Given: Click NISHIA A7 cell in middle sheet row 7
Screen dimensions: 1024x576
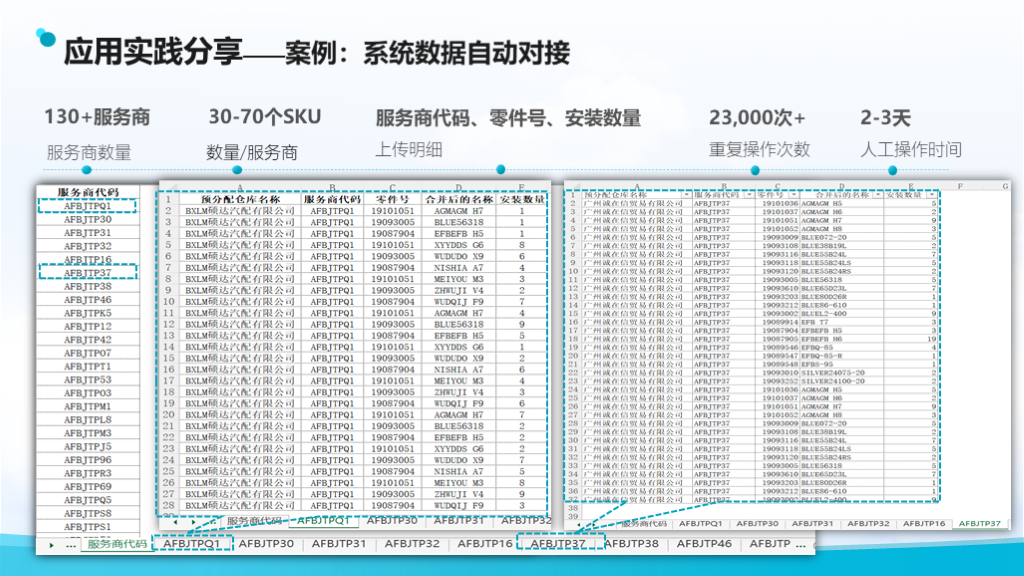Looking at the screenshot, I should (458, 267).
